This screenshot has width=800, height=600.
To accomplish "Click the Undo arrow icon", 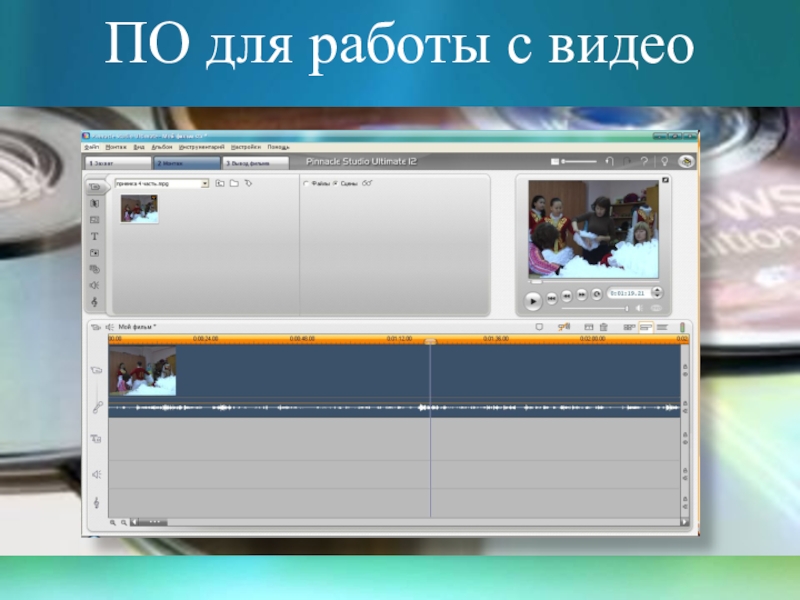I will pos(608,161).
